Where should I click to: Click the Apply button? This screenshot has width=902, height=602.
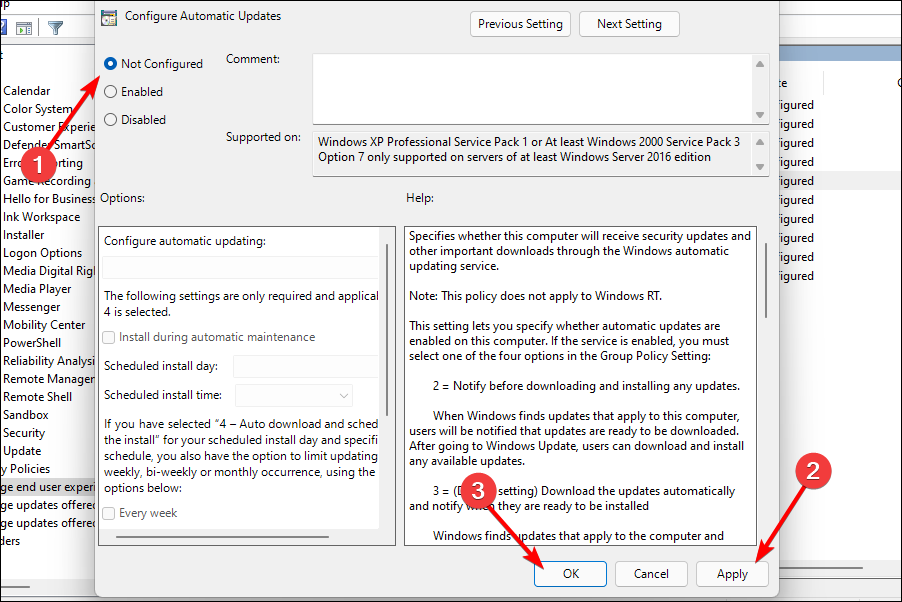pyautogui.click(x=732, y=574)
